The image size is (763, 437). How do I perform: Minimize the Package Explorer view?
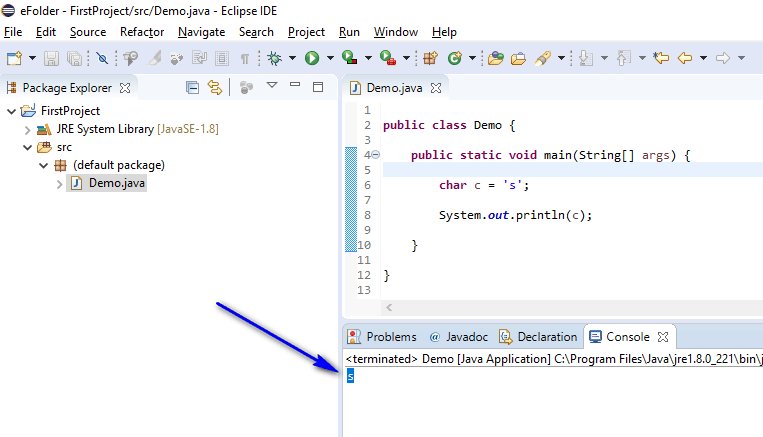click(x=295, y=85)
